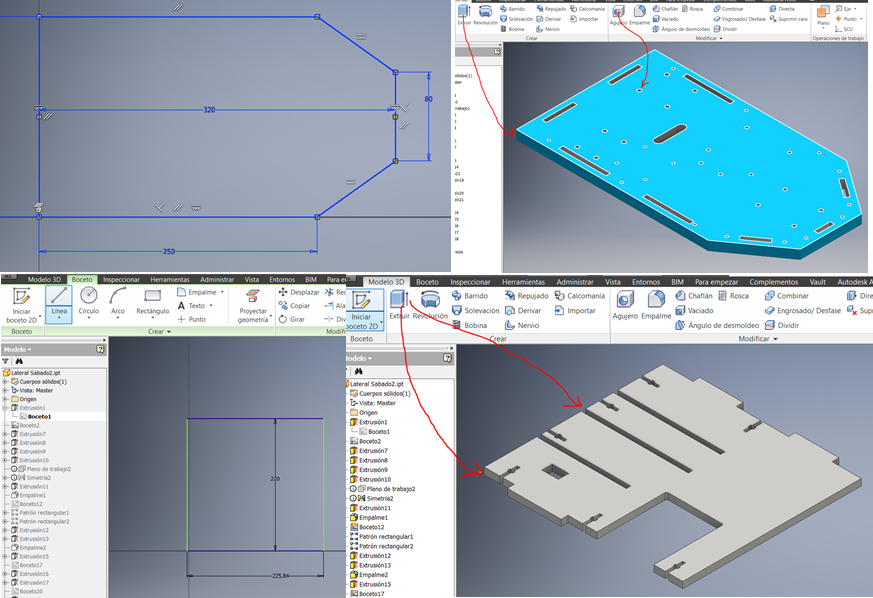
Task: Close the Boceto-tab Modelo browser panel
Action: click(104, 340)
